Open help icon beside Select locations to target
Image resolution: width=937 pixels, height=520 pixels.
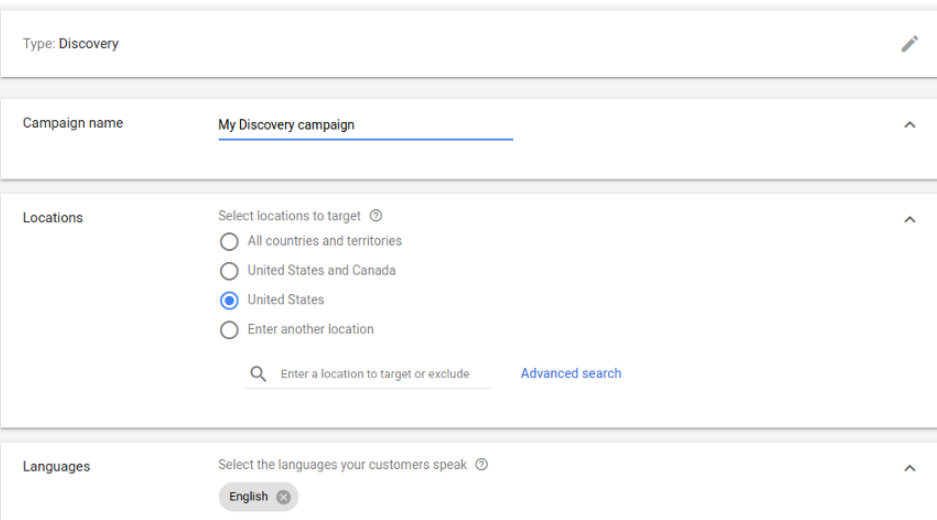coord(376,216)
